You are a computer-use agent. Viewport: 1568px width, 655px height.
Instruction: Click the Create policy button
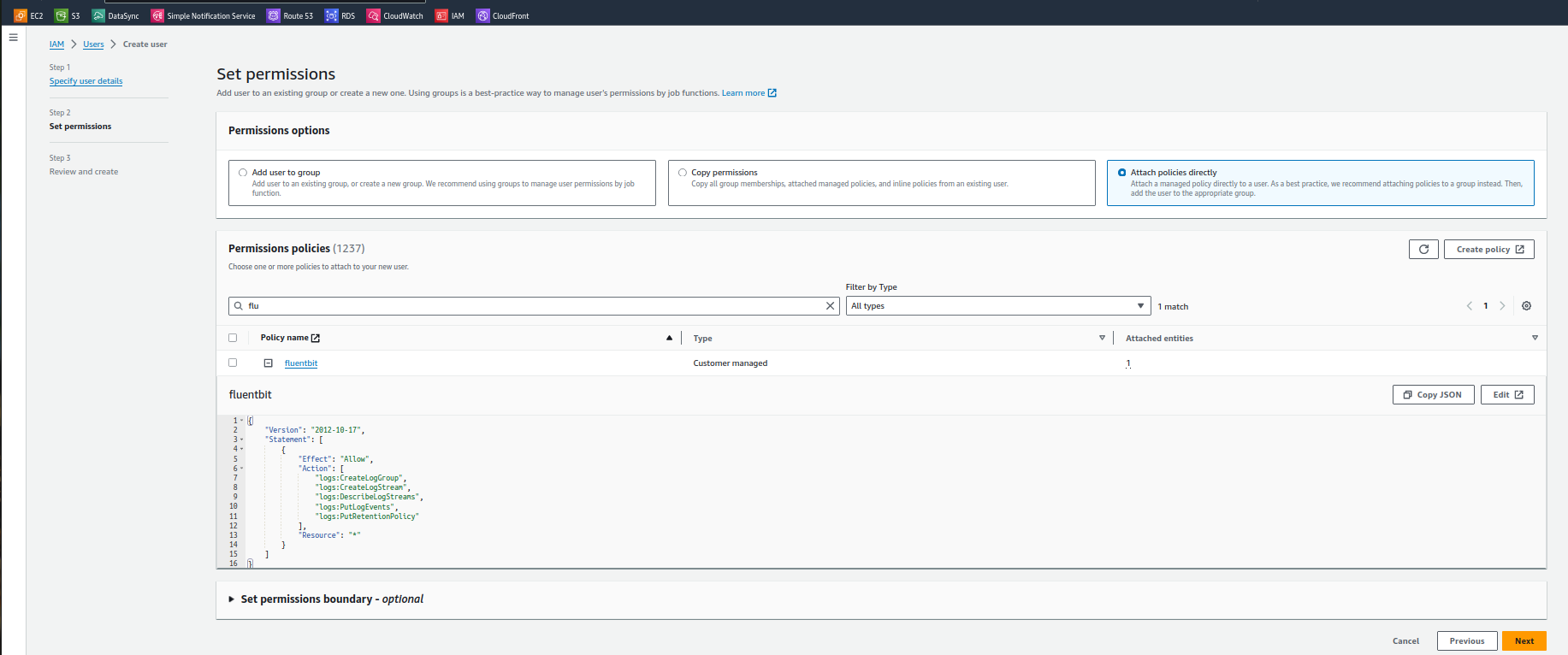pos(1488,249)
